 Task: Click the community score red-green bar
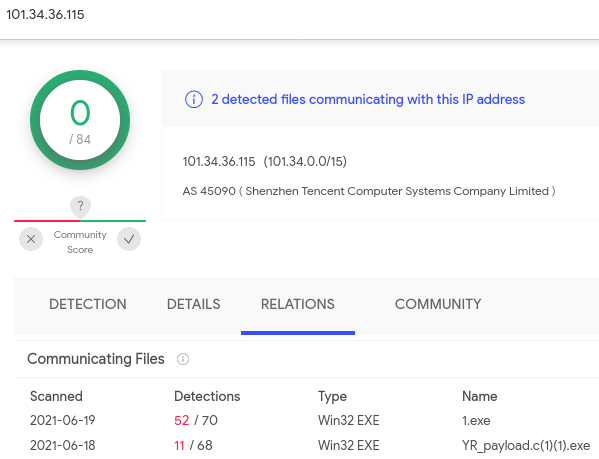click(x=80, y=221)
